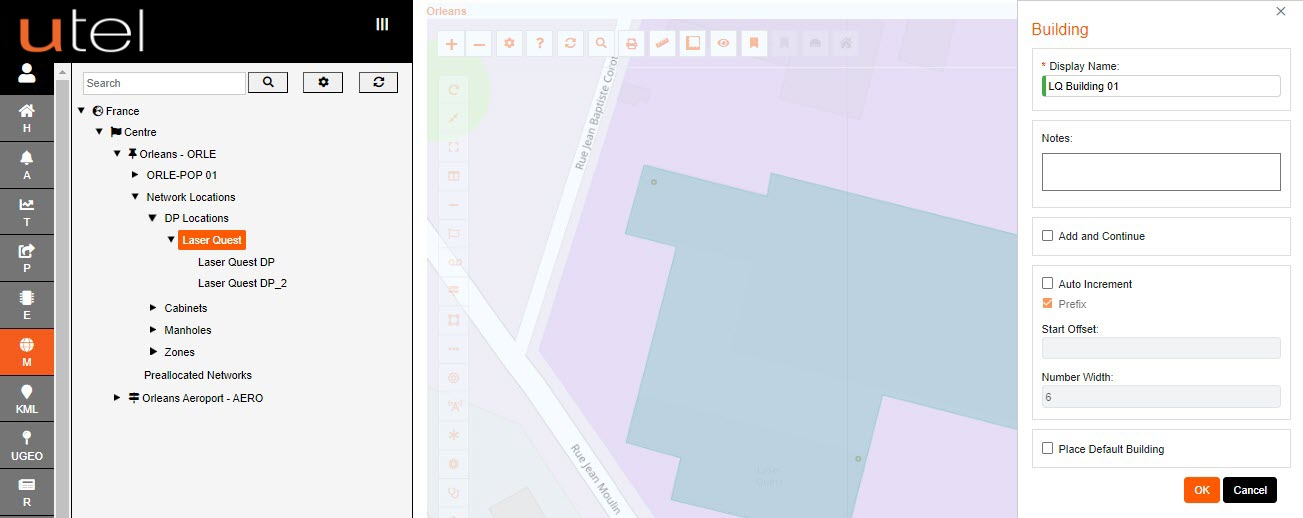
Task: Expand the ORLE-POP 01 node
Action: pyautogui.click(x=135, y=175)
